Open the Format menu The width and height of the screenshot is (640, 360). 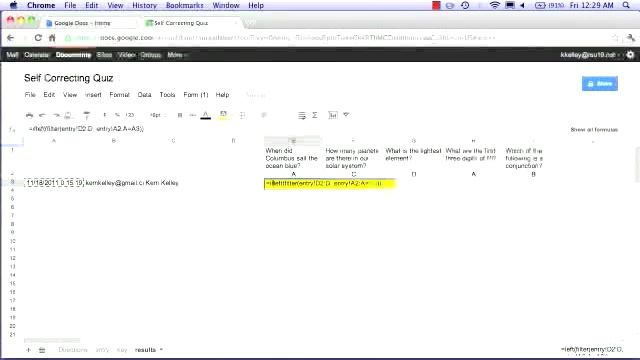[x=119, y=95]
